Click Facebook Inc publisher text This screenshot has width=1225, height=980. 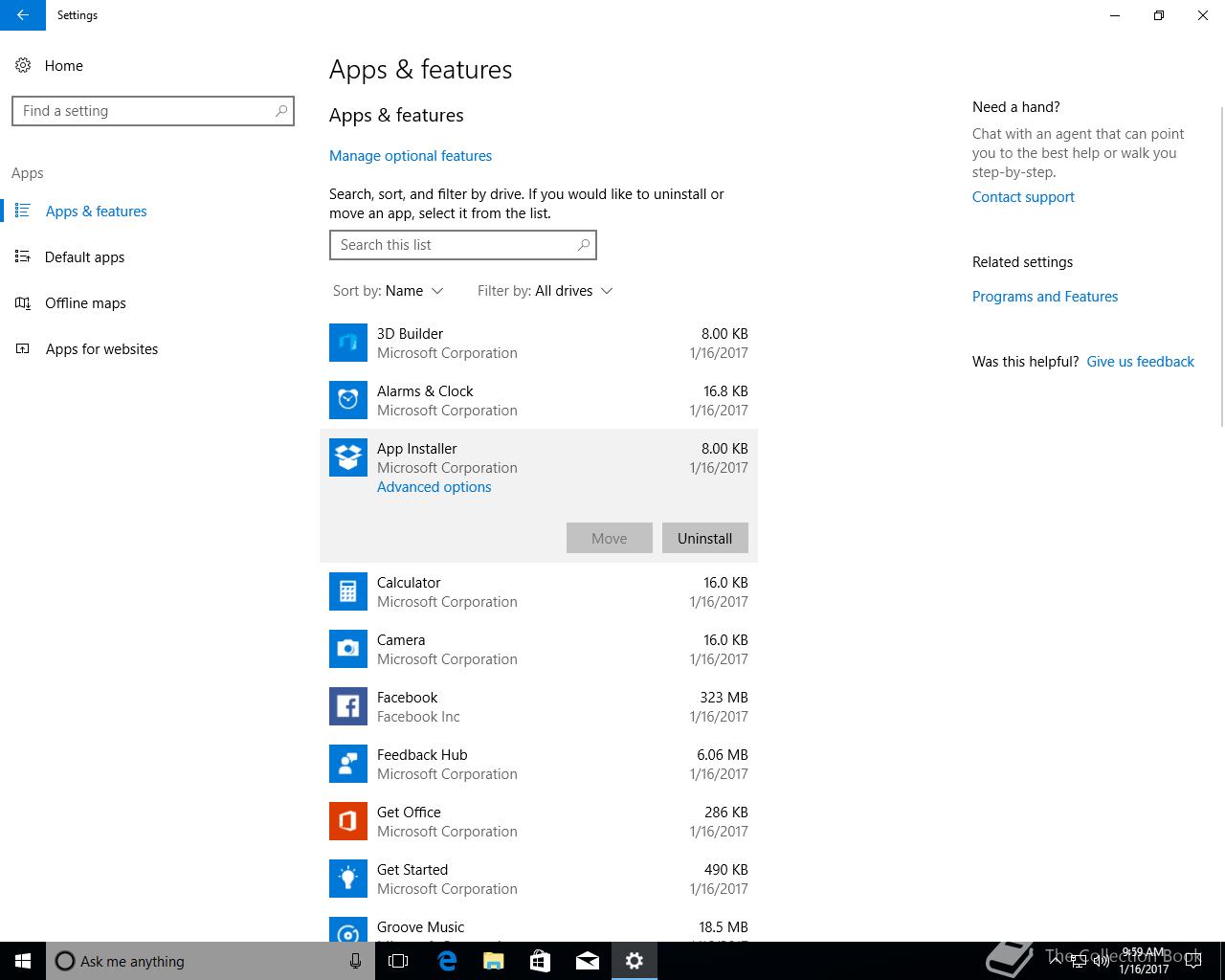[418, 717]
